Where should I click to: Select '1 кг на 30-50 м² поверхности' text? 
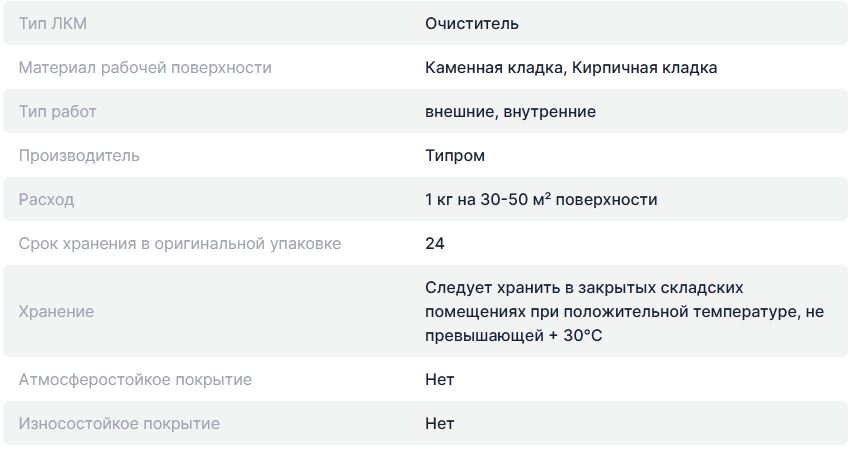pos(541,199)
